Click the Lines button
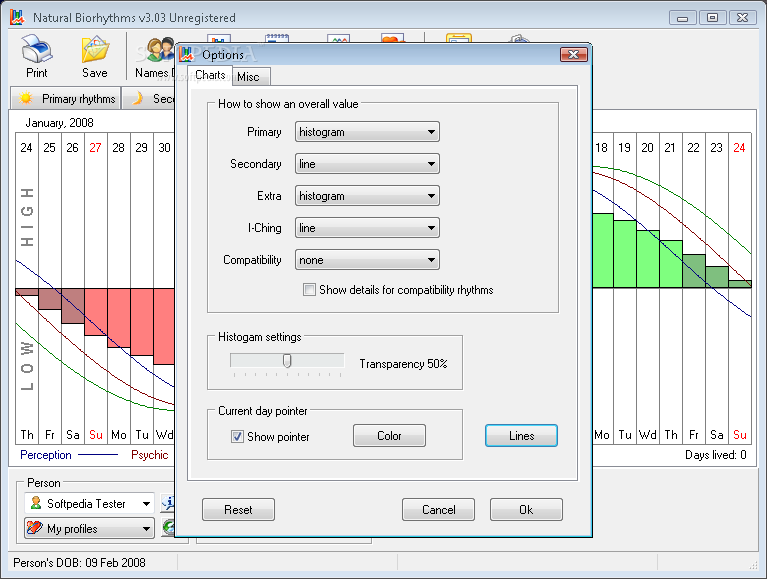This screenshot has width=767, height=579. point(521,436)
